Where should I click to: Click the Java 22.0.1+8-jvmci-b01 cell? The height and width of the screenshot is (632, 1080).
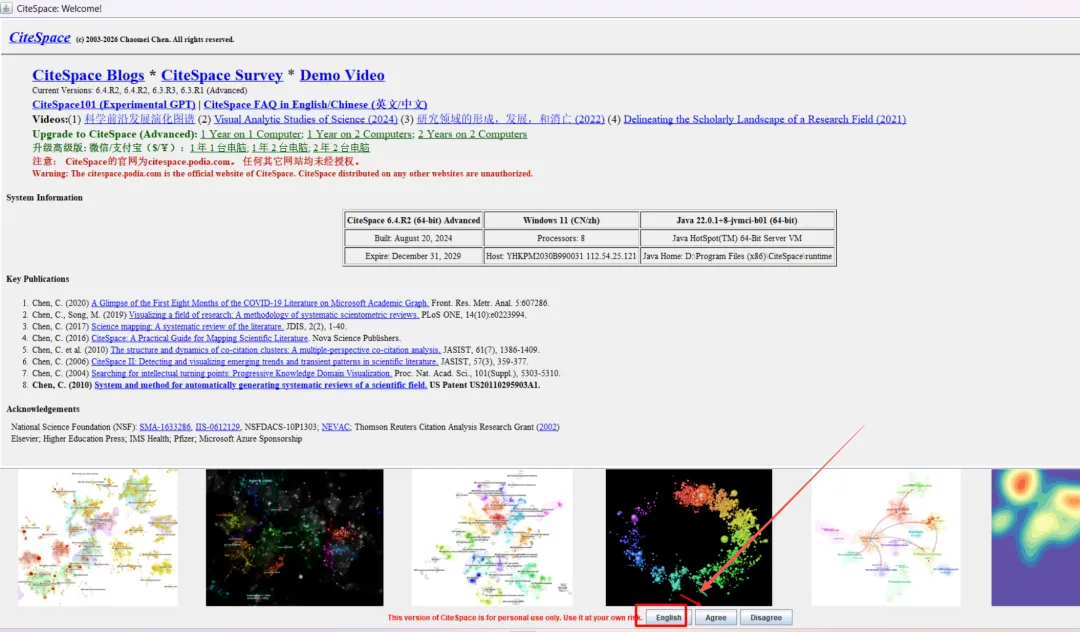[x=737, y=220]
